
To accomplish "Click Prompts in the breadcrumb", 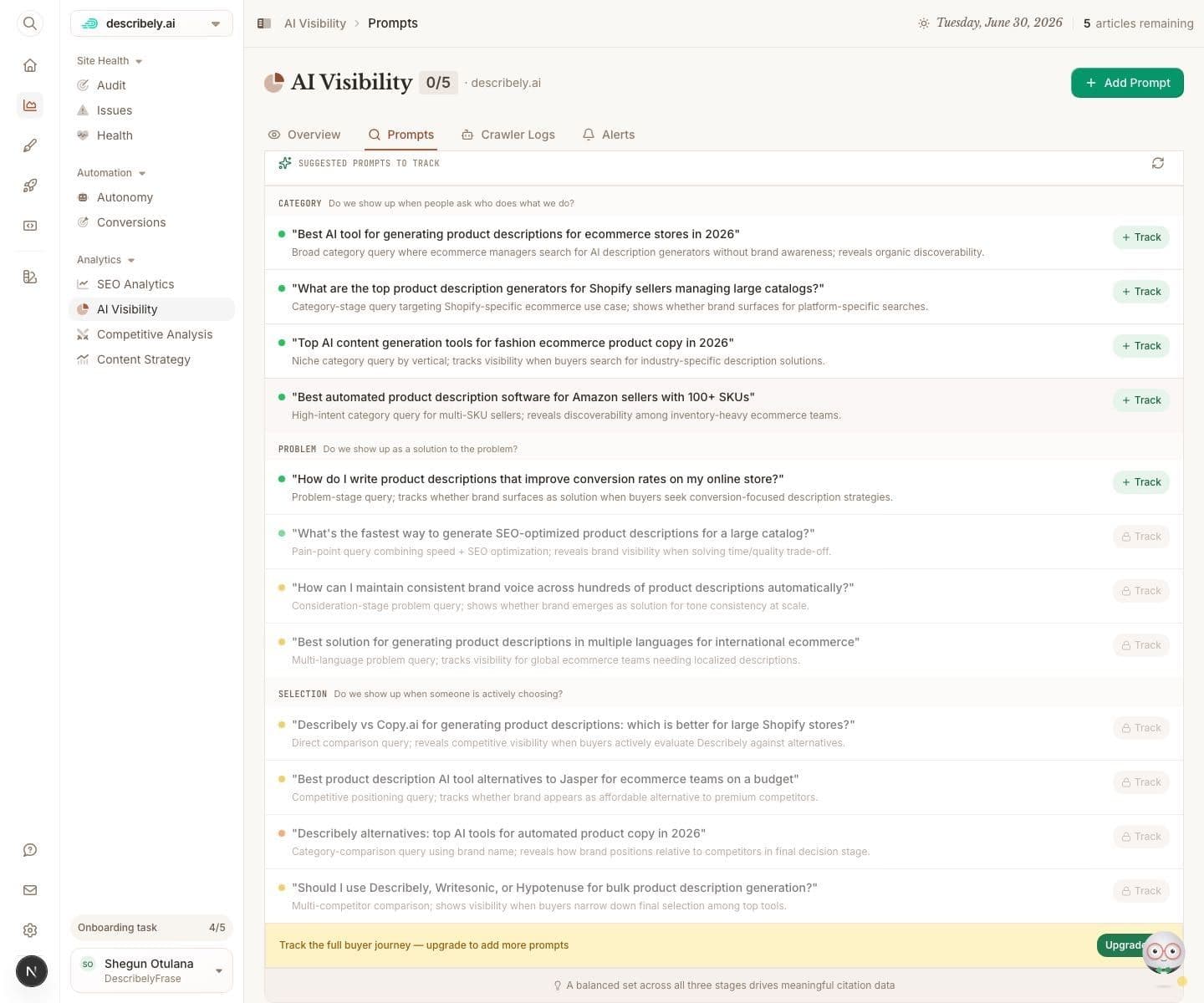I will (x=393, y=23).
